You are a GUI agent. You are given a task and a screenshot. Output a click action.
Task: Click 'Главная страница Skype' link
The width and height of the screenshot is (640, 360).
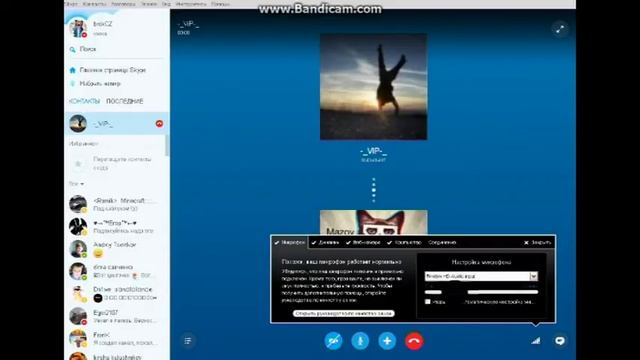(x=113, y=70)
